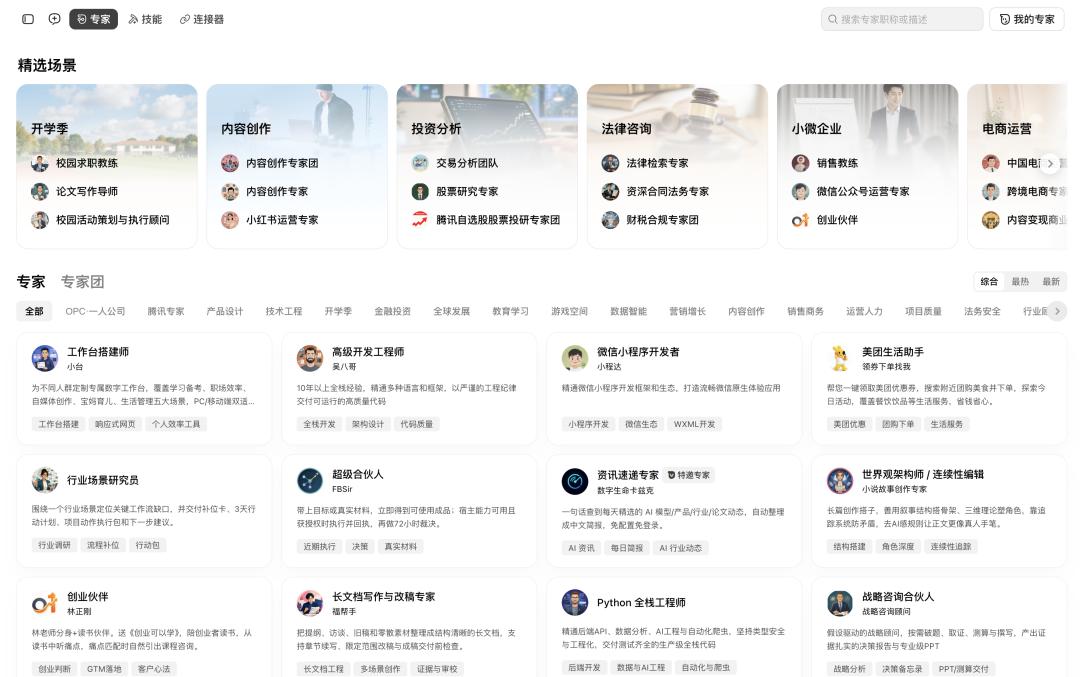Open 内容创作专家 in 内容创作 card
1080x677 pixels.
point(277,191)
